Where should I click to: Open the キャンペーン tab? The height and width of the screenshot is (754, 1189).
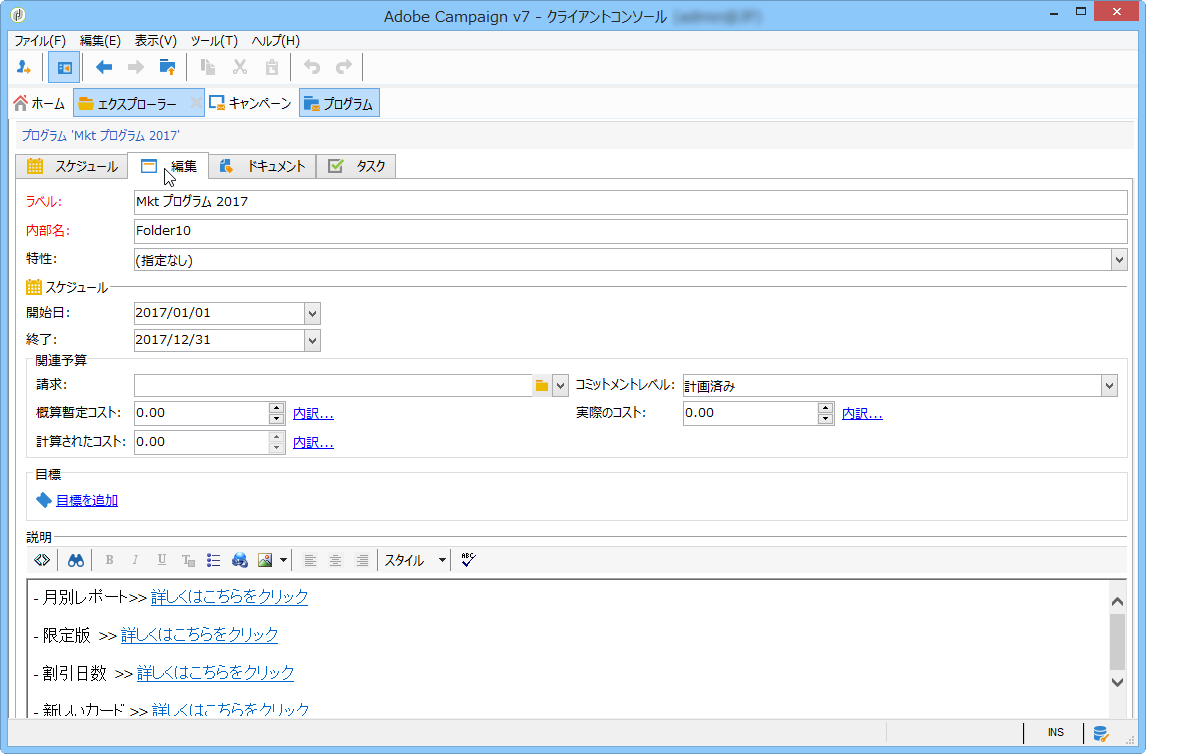point(250,103)
